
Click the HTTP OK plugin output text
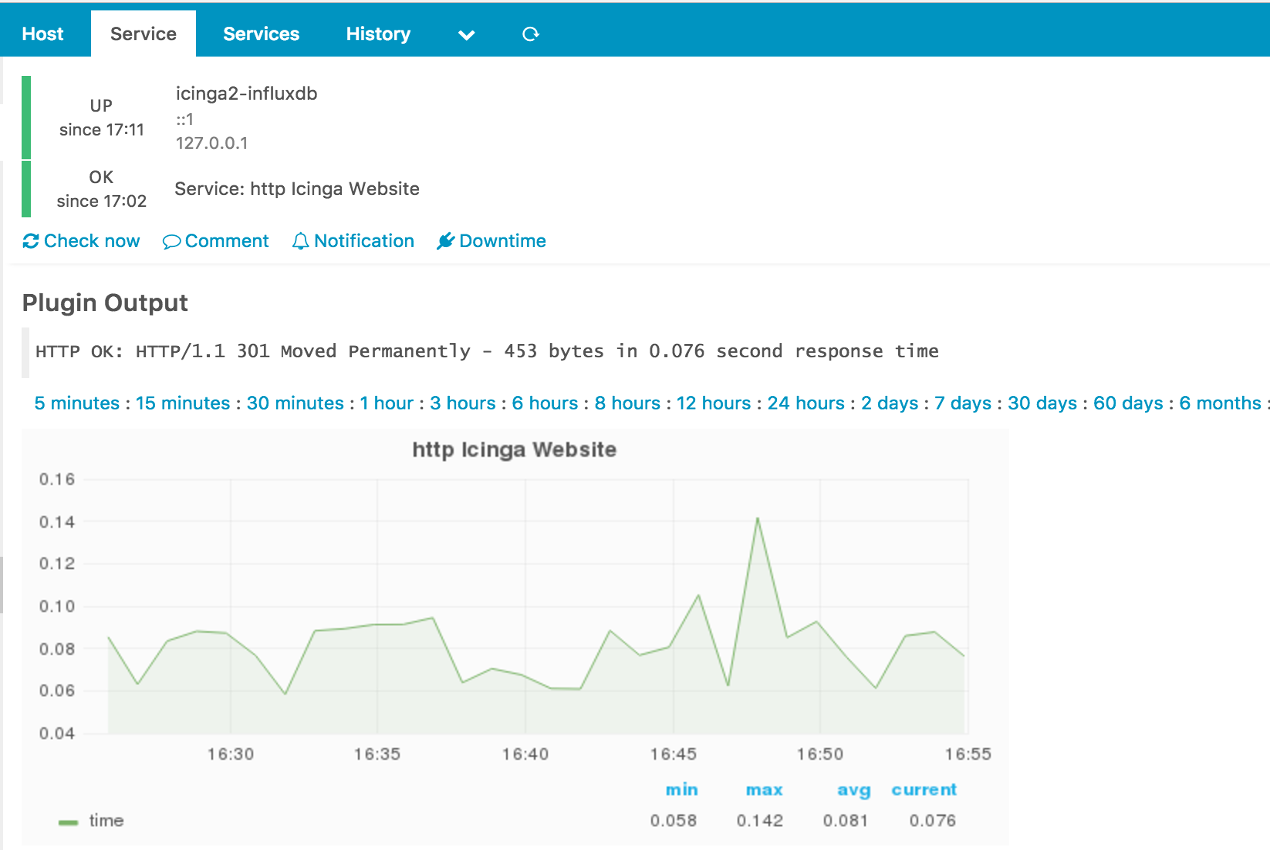click(487, 351)
